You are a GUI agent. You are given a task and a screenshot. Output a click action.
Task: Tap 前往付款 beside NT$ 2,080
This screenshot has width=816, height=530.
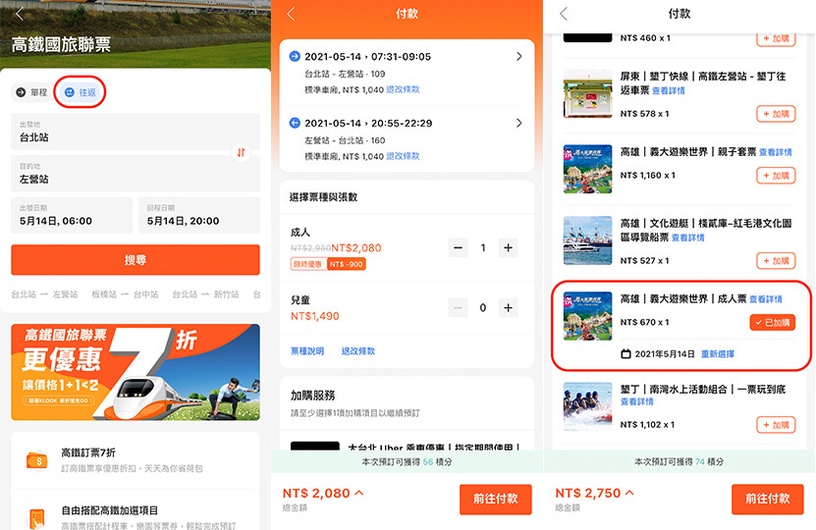pyautogui.click(x=495, y=499)
